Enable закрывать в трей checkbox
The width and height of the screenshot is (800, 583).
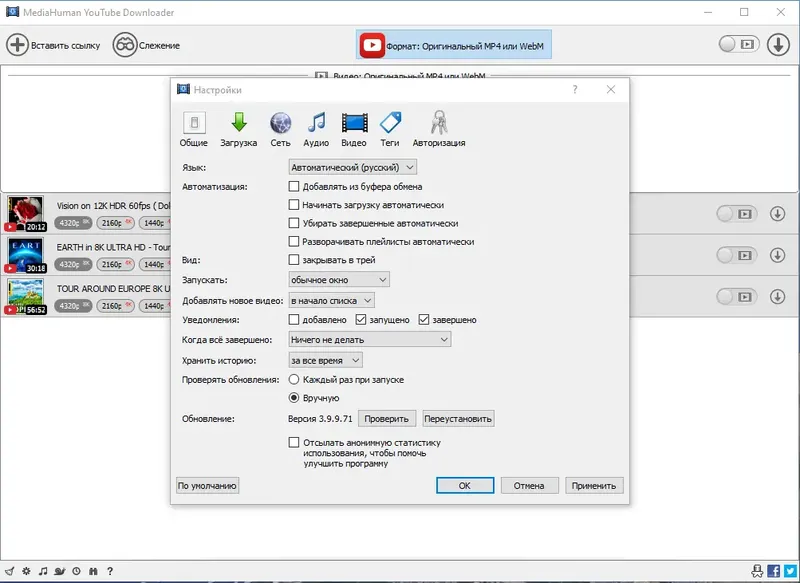tap(294, 260)
